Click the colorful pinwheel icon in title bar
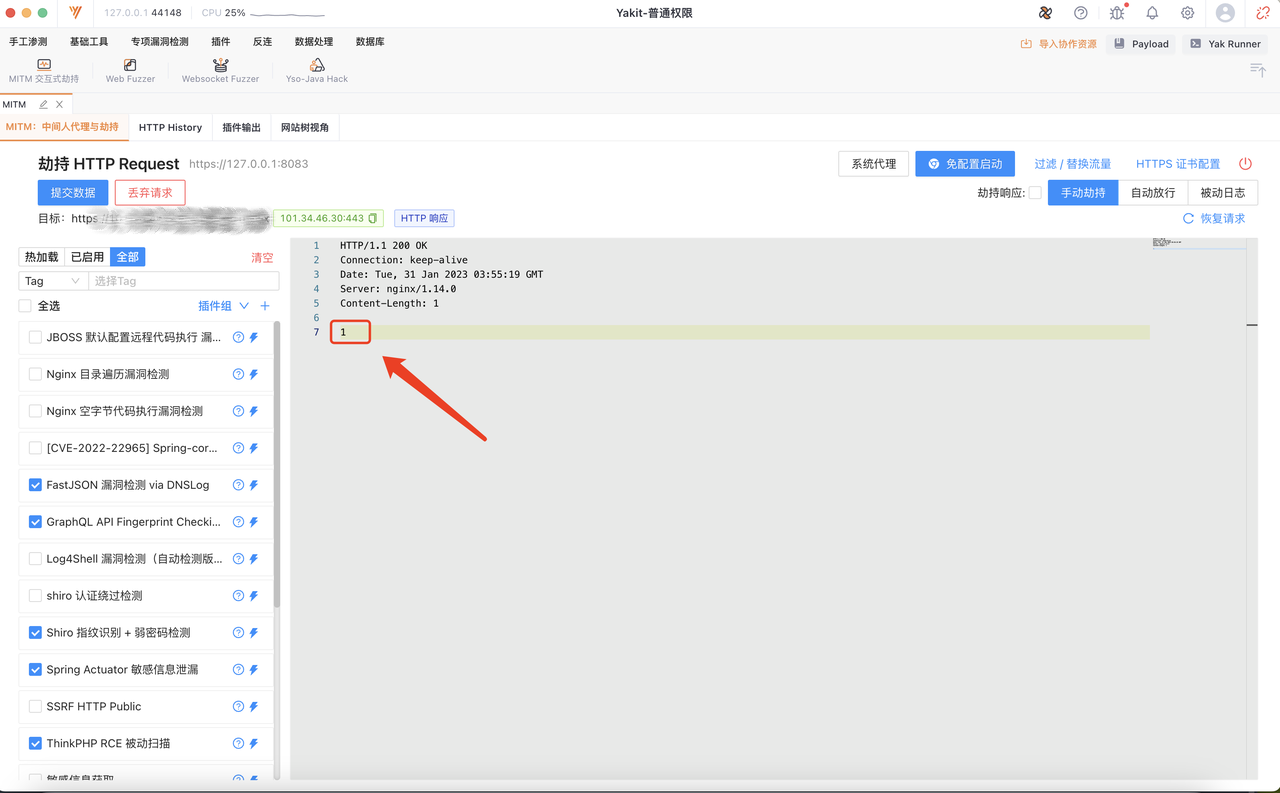 pyautogui.click(x=1045, y=13)
